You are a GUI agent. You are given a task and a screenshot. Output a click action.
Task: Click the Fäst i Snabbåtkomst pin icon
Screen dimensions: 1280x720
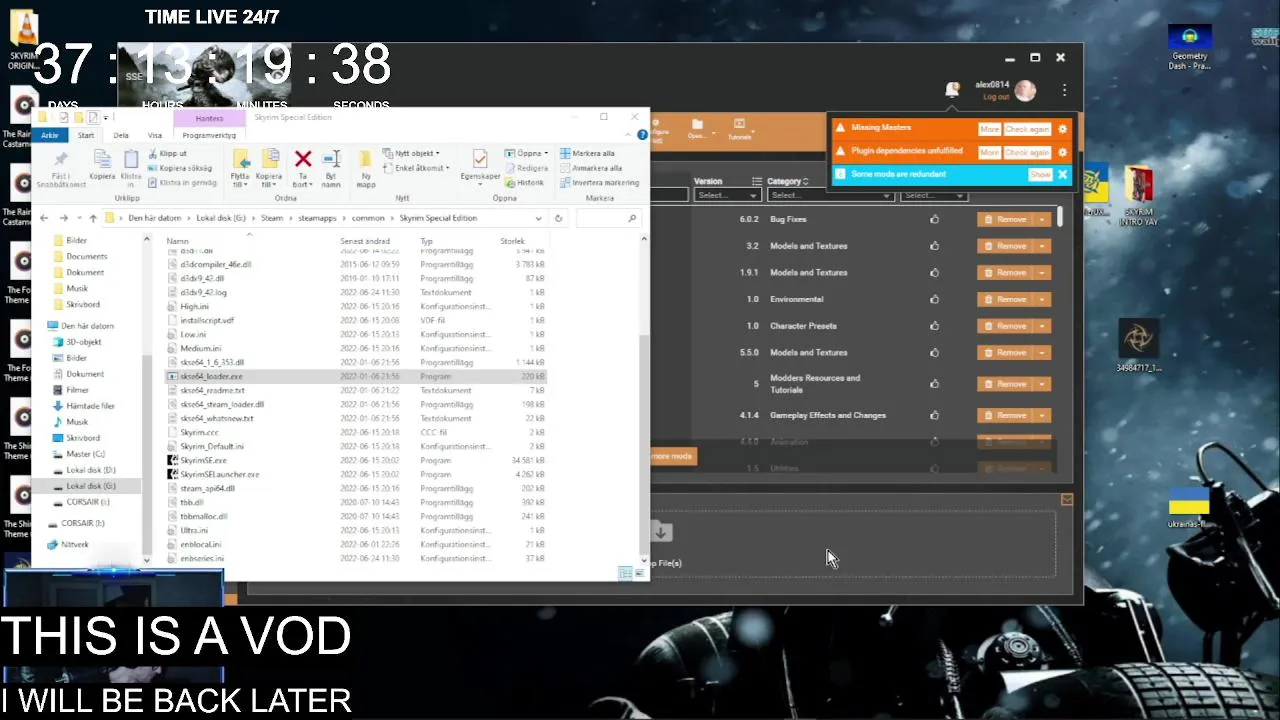tap(61, 159)
